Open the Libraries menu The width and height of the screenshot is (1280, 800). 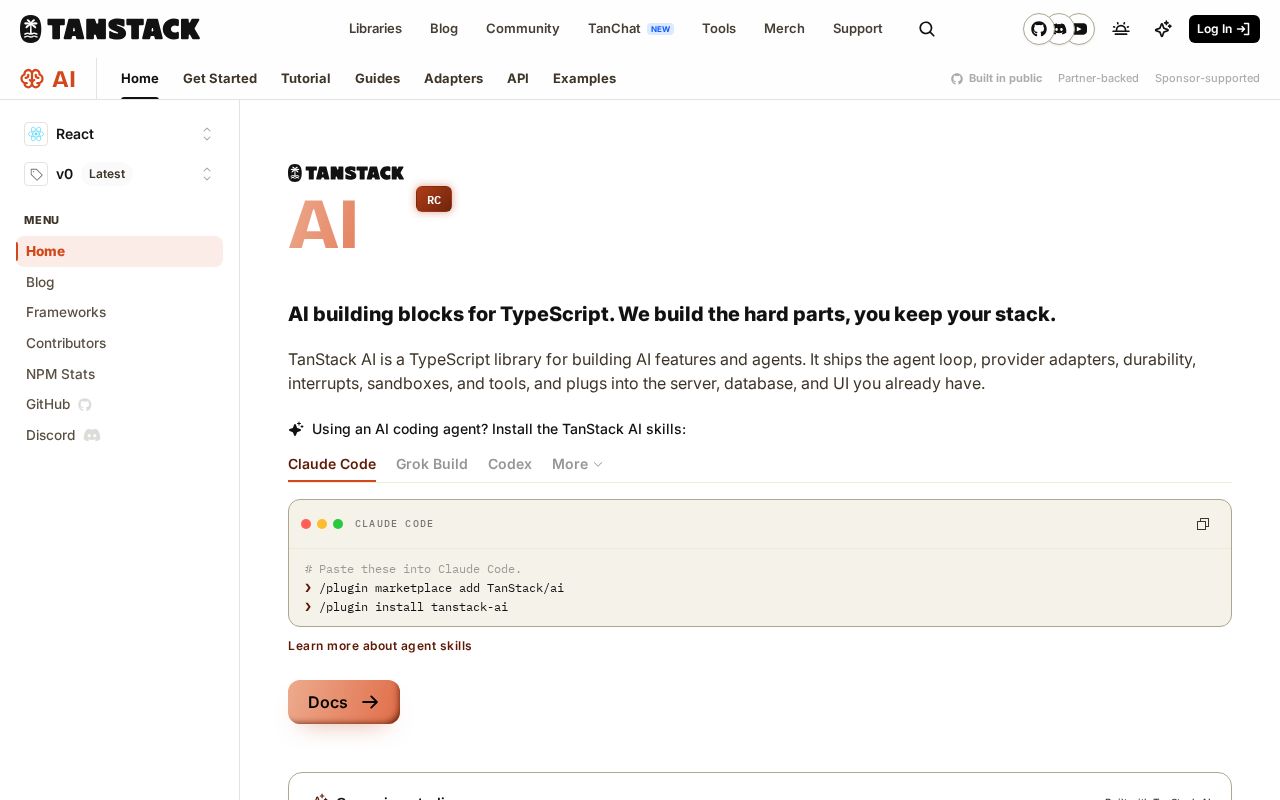[x=375, y=29]
